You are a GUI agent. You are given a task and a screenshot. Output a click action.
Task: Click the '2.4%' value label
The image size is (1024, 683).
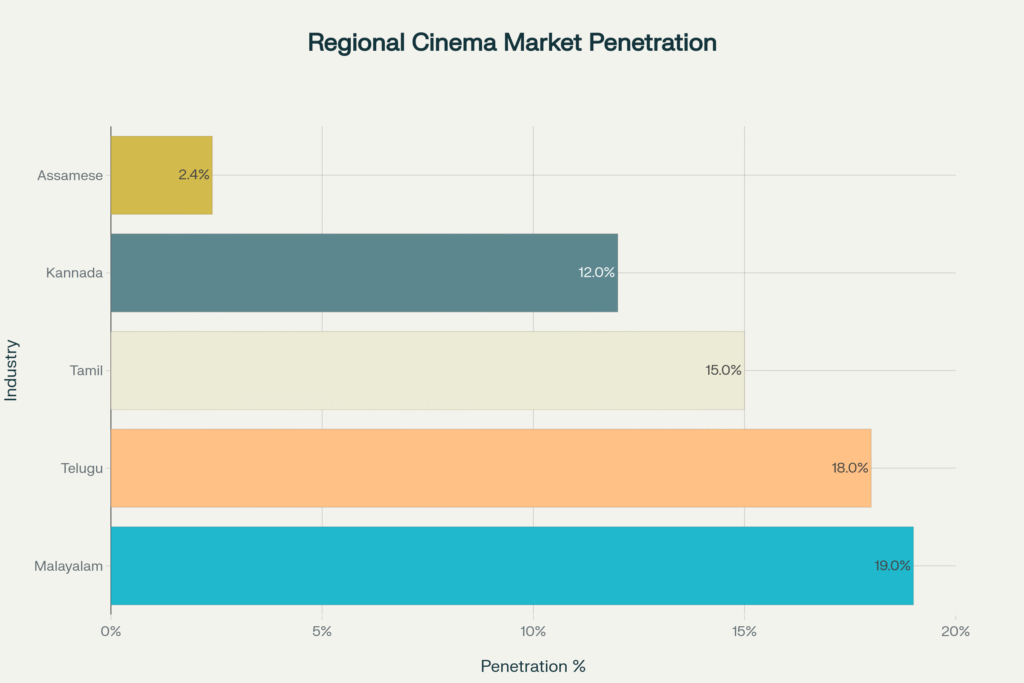194,174
